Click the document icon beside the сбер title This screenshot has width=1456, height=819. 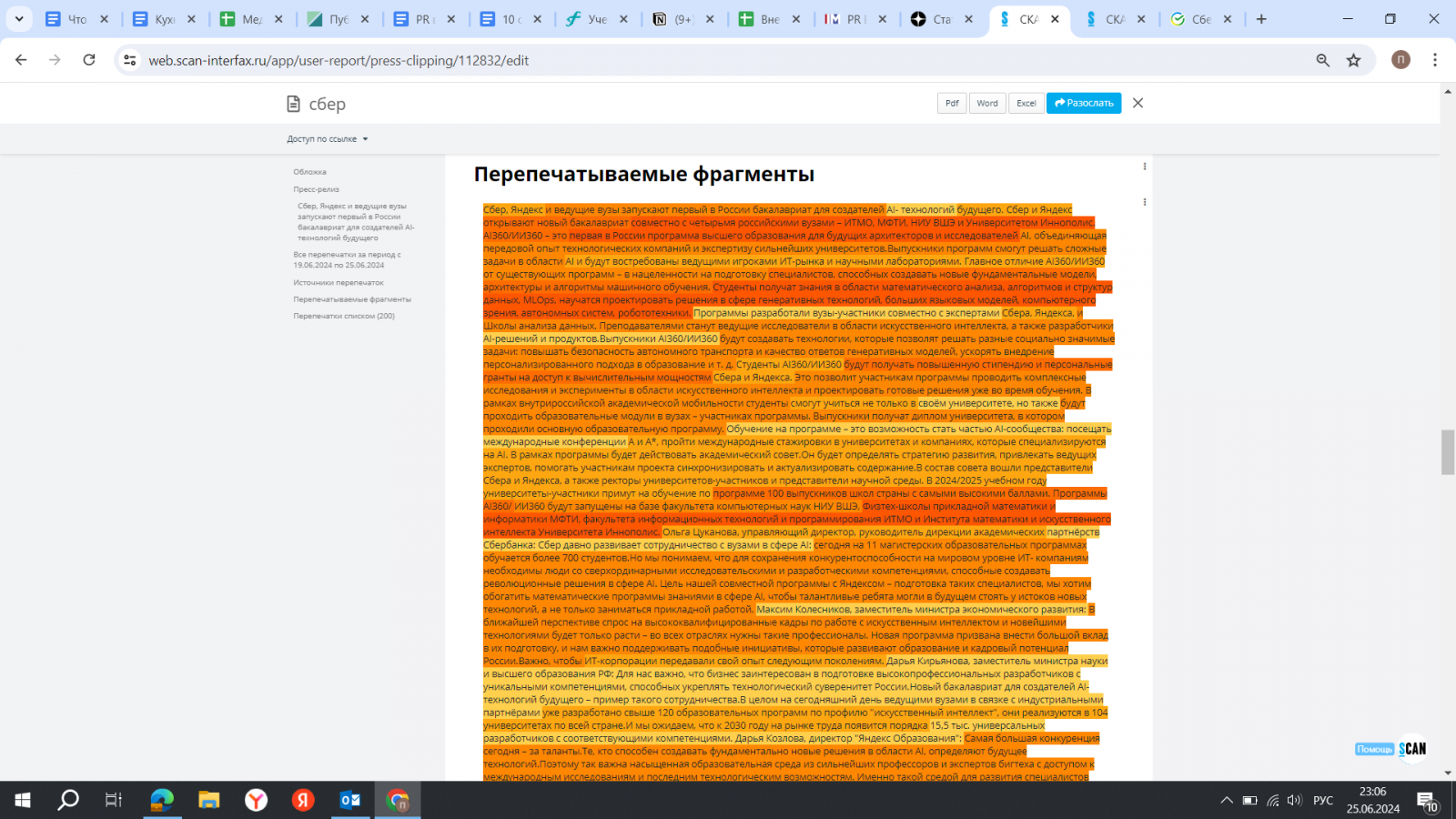[x=293, y=104]
